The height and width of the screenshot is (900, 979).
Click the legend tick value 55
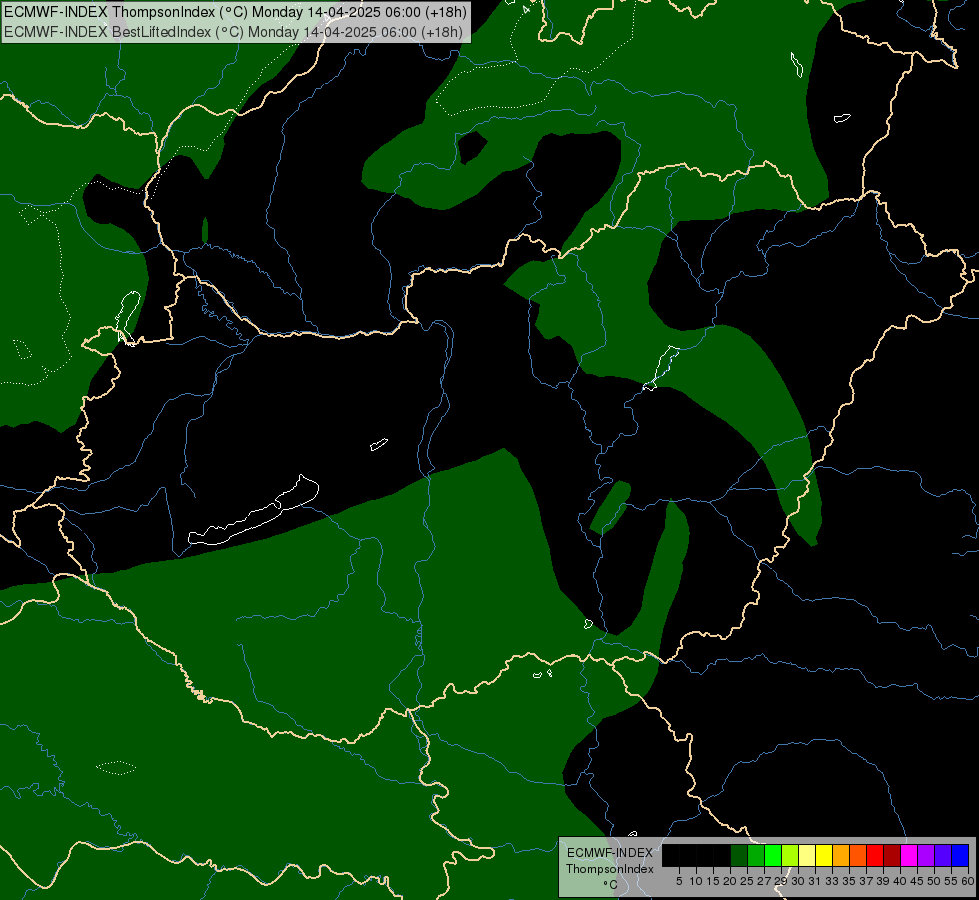point(952,881)
